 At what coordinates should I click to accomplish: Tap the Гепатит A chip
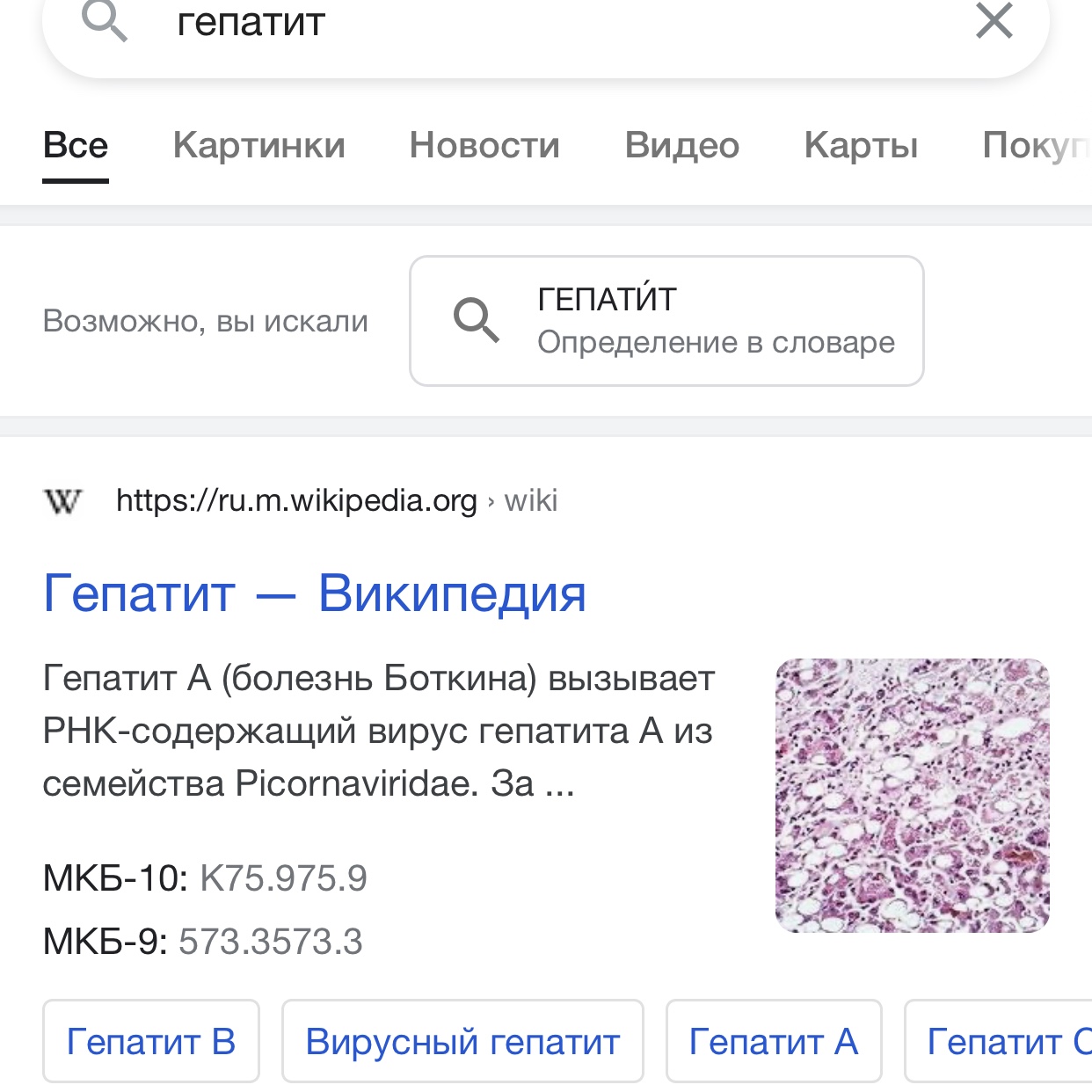coord(774,1041)
